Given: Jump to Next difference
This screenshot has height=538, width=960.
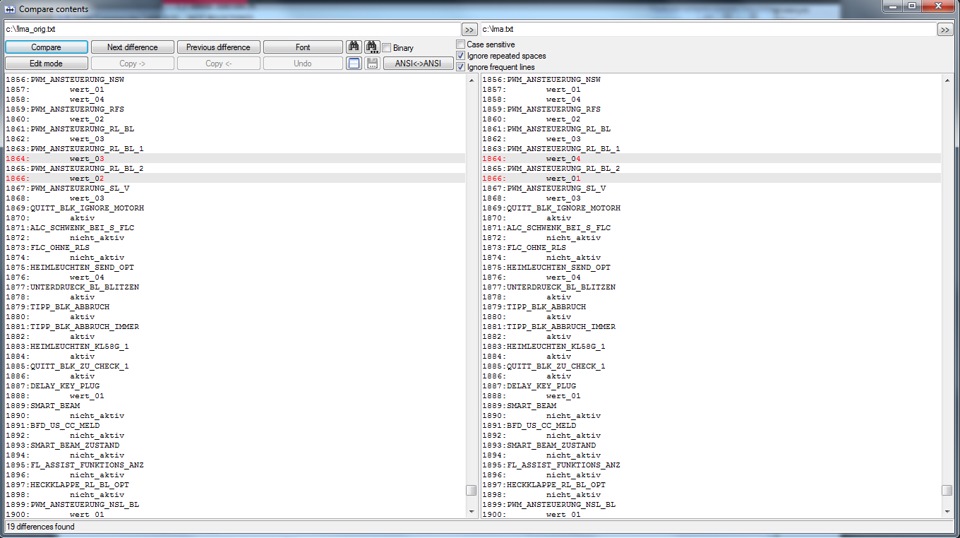Looking at the screenshot, I should coord(132,47).
